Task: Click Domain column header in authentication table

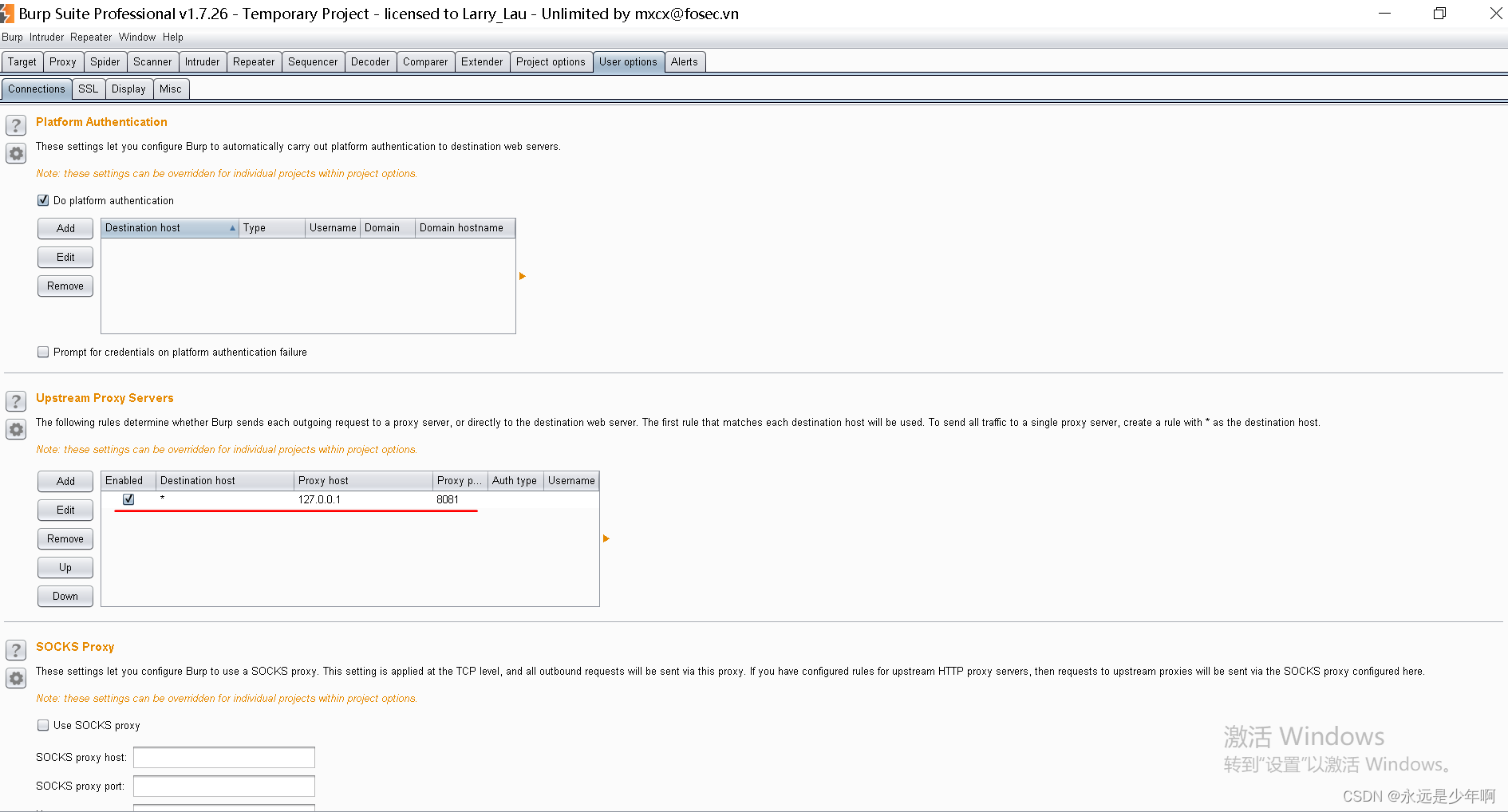Action: pos(388,228)
